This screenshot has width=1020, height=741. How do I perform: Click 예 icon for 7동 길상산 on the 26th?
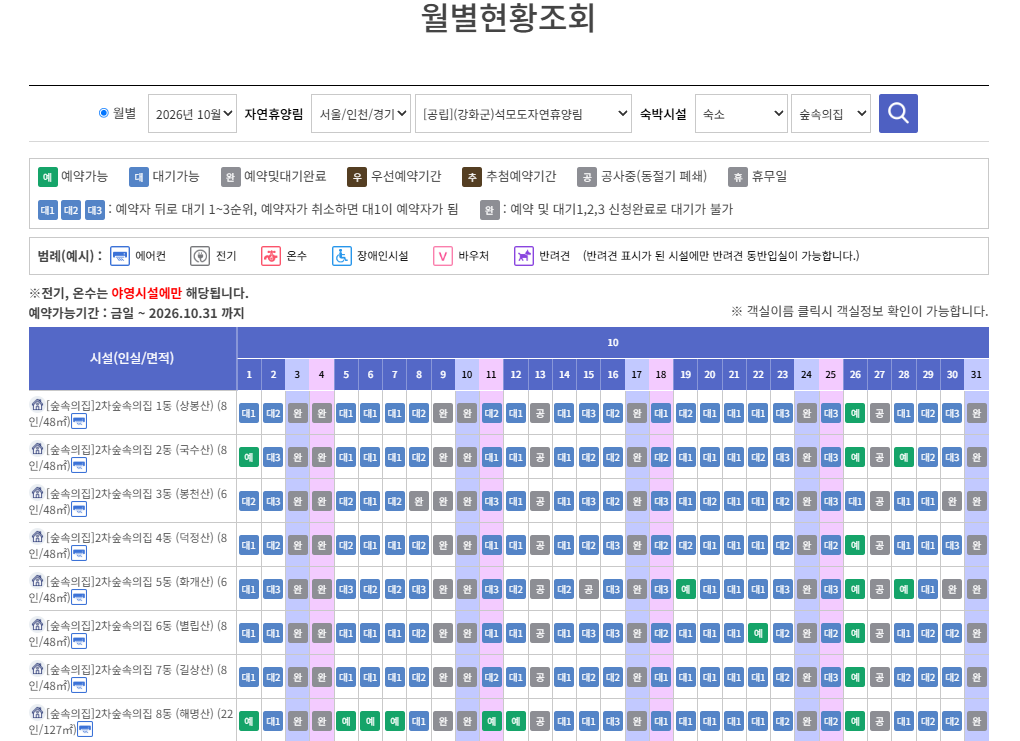coord(855,677)
